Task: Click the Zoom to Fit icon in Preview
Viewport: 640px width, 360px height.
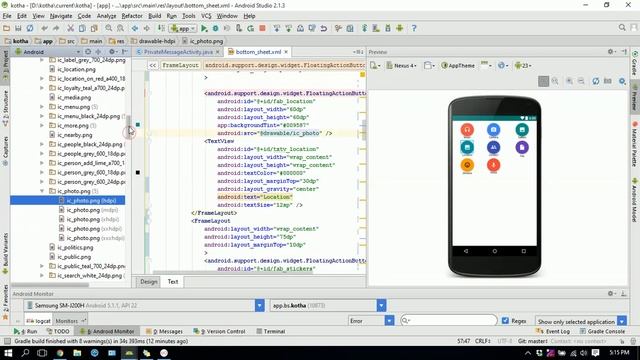Action: [543, 81]
